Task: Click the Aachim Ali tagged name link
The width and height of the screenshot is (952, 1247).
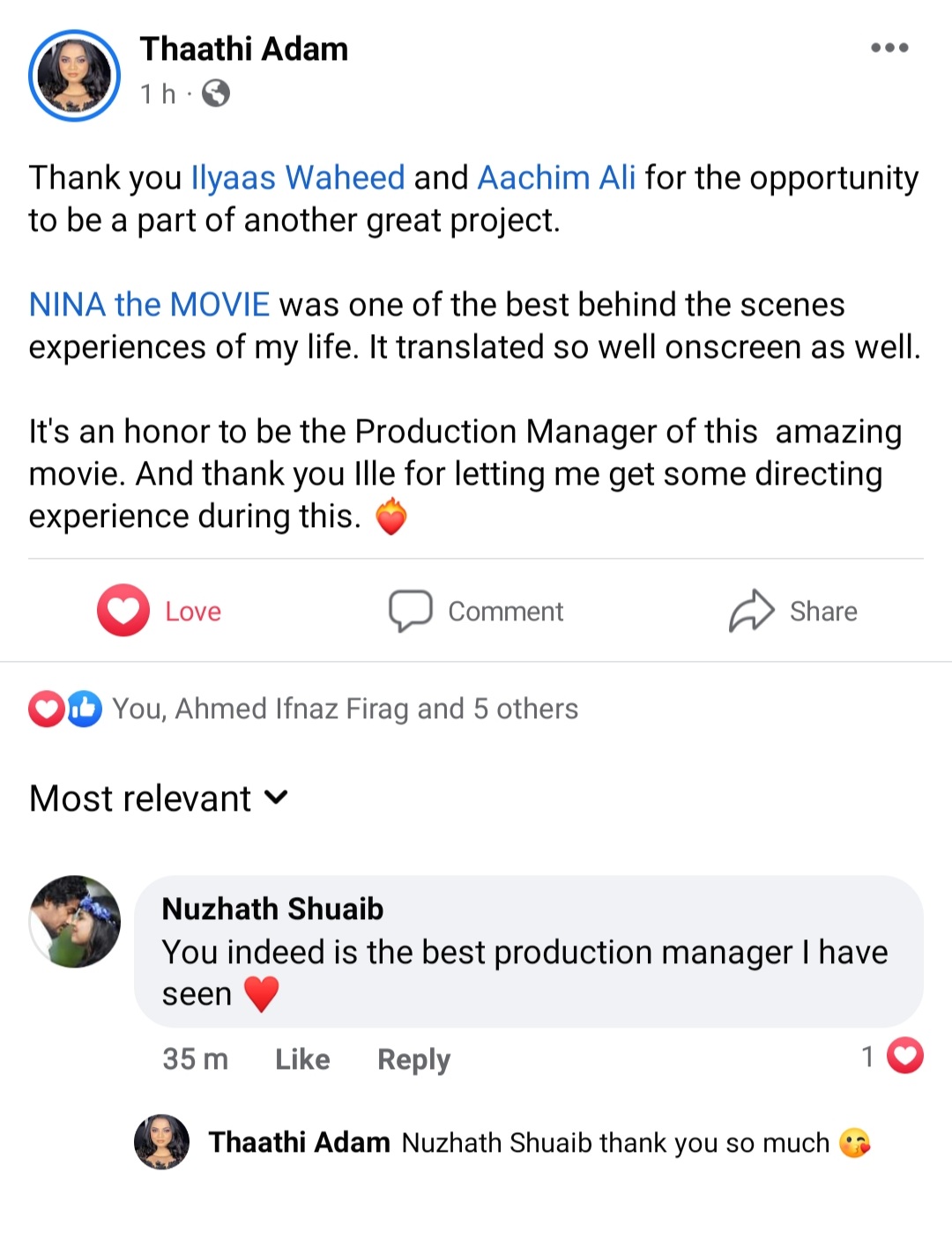Action: 556,178
